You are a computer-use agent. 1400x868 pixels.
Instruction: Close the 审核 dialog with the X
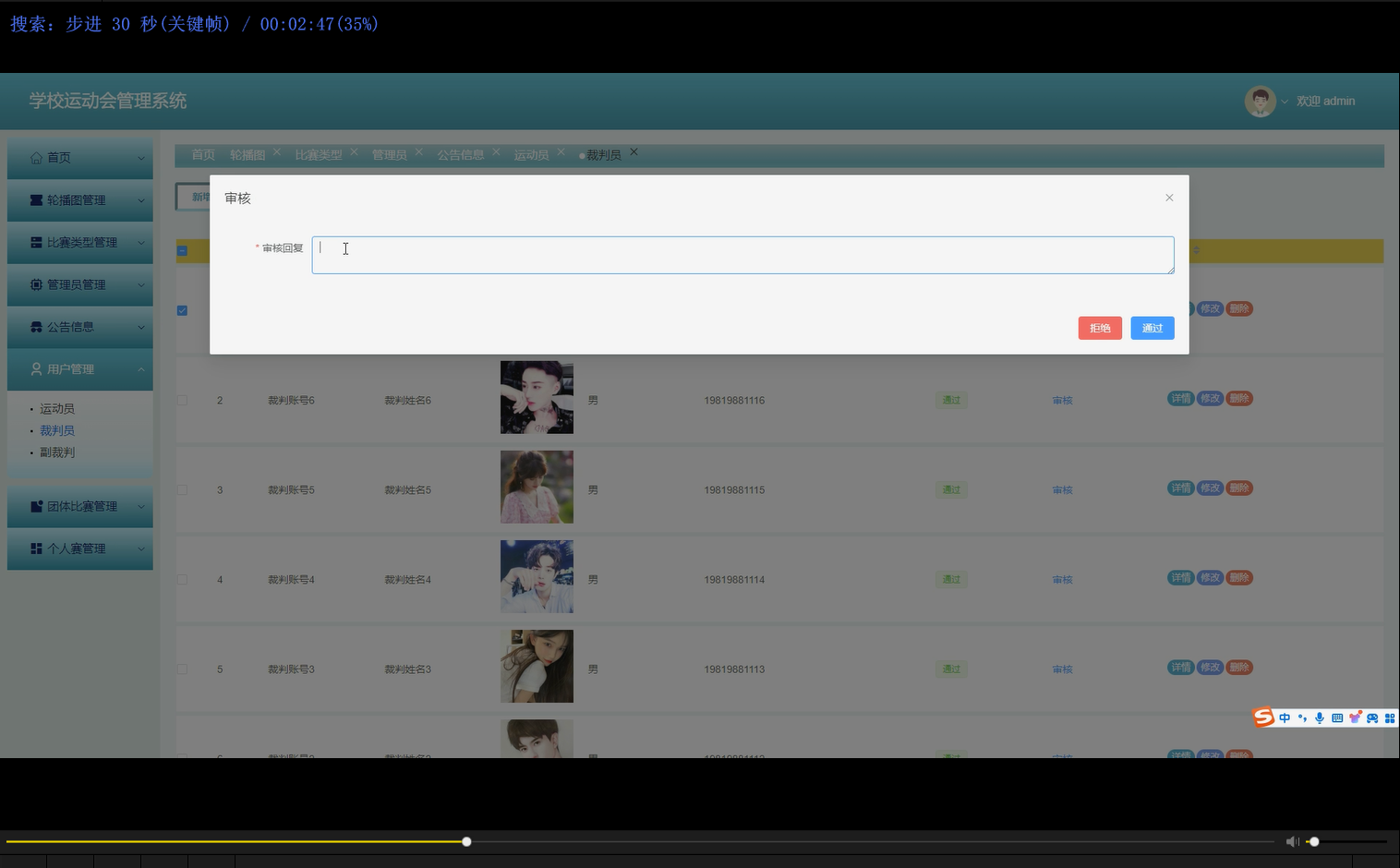click(1169, 198)
